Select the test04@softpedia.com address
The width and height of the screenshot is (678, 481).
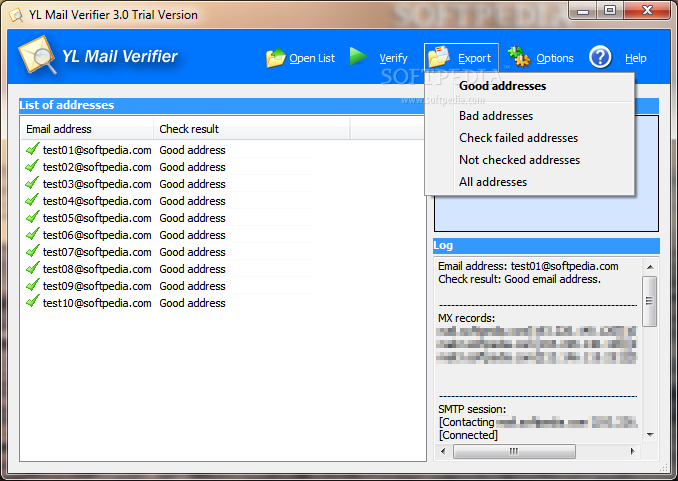97,201
